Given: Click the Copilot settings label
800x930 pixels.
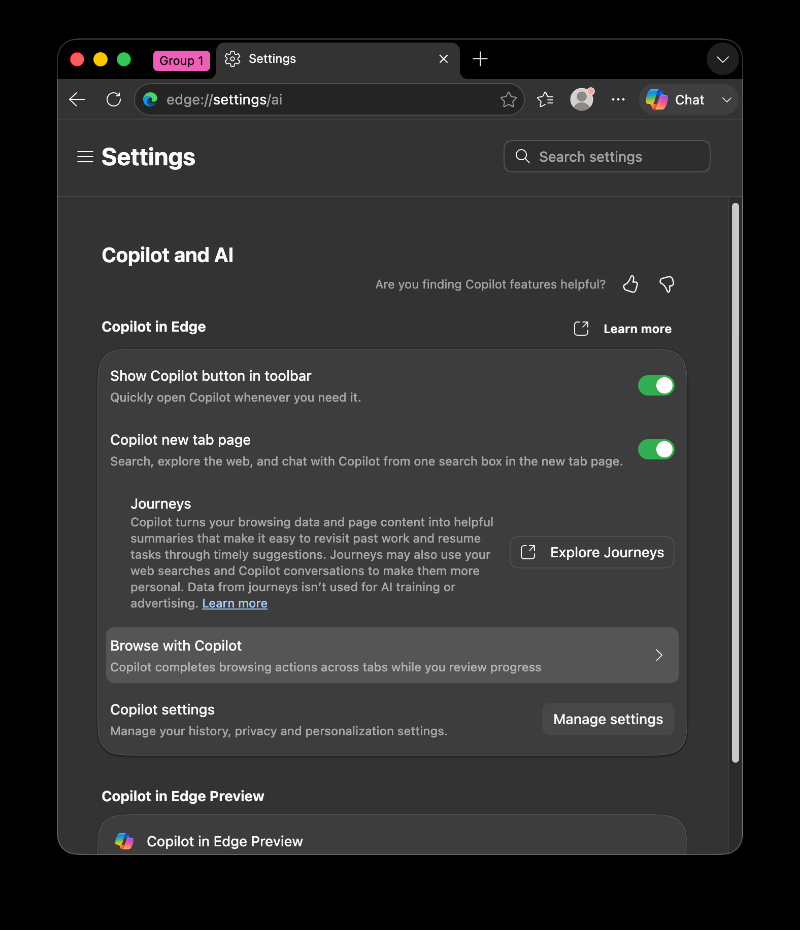Looking at the screenshot, I should (162, 709).
